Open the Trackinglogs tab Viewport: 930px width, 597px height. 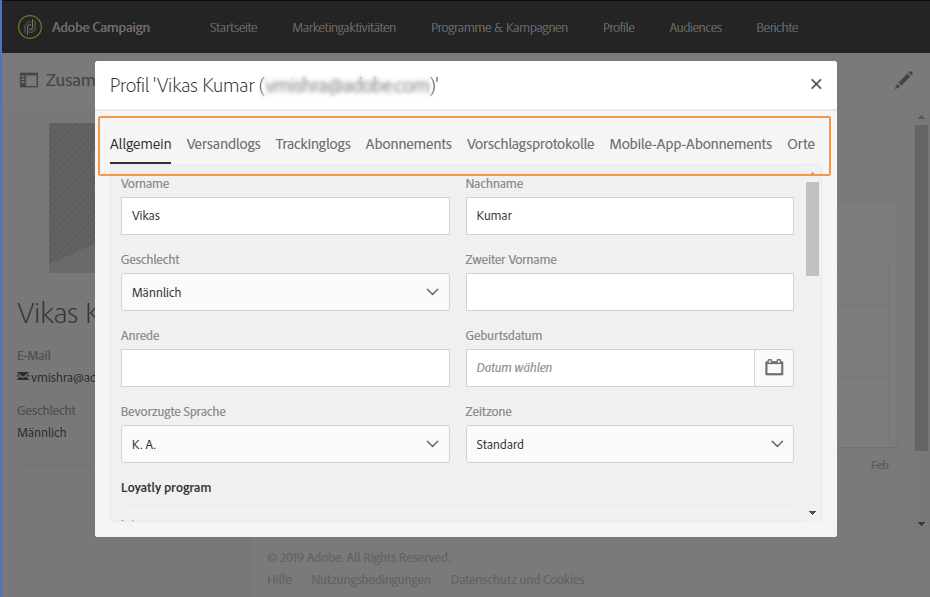coord(313,144)
